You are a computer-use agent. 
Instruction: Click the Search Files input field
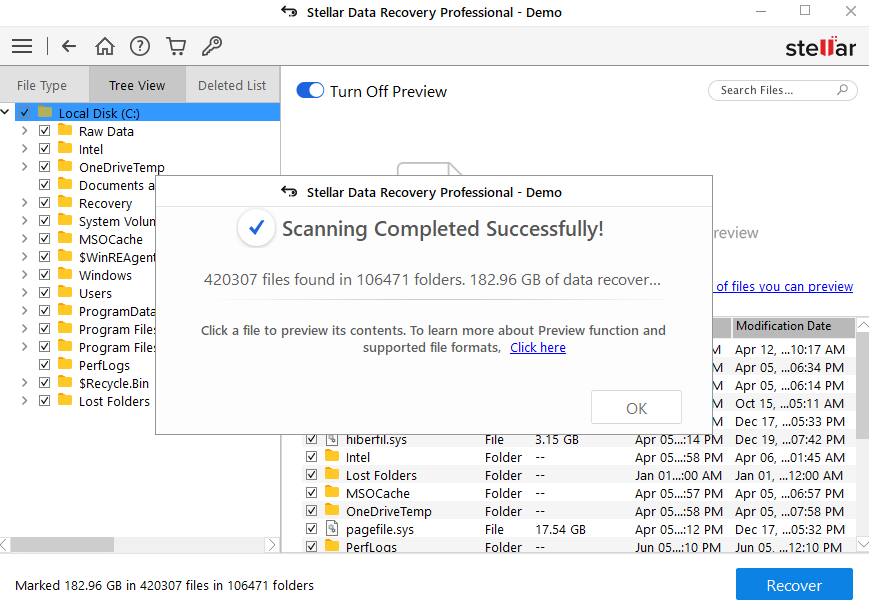click(782, 90)
